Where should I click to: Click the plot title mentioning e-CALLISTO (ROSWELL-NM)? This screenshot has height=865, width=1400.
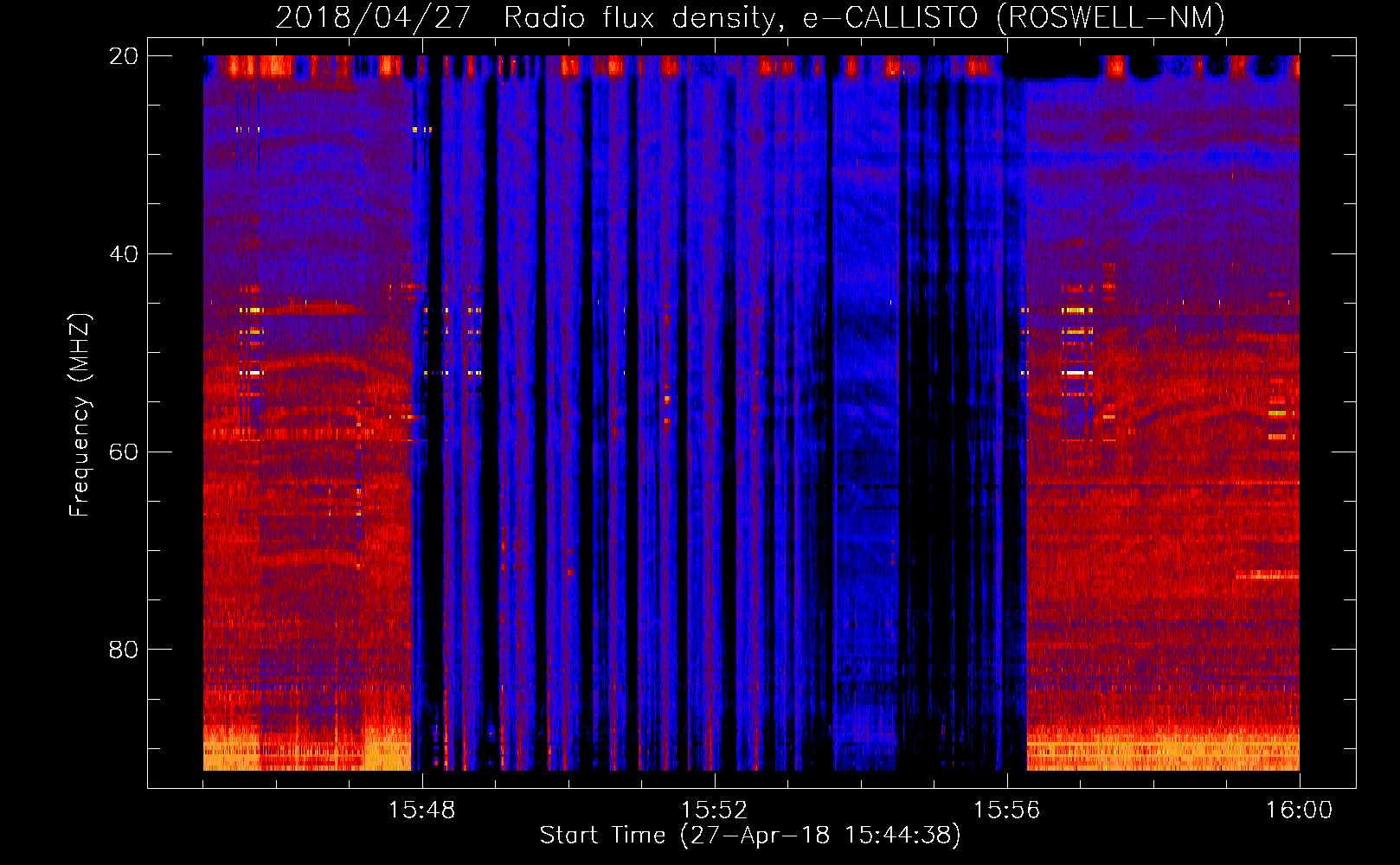750,17
